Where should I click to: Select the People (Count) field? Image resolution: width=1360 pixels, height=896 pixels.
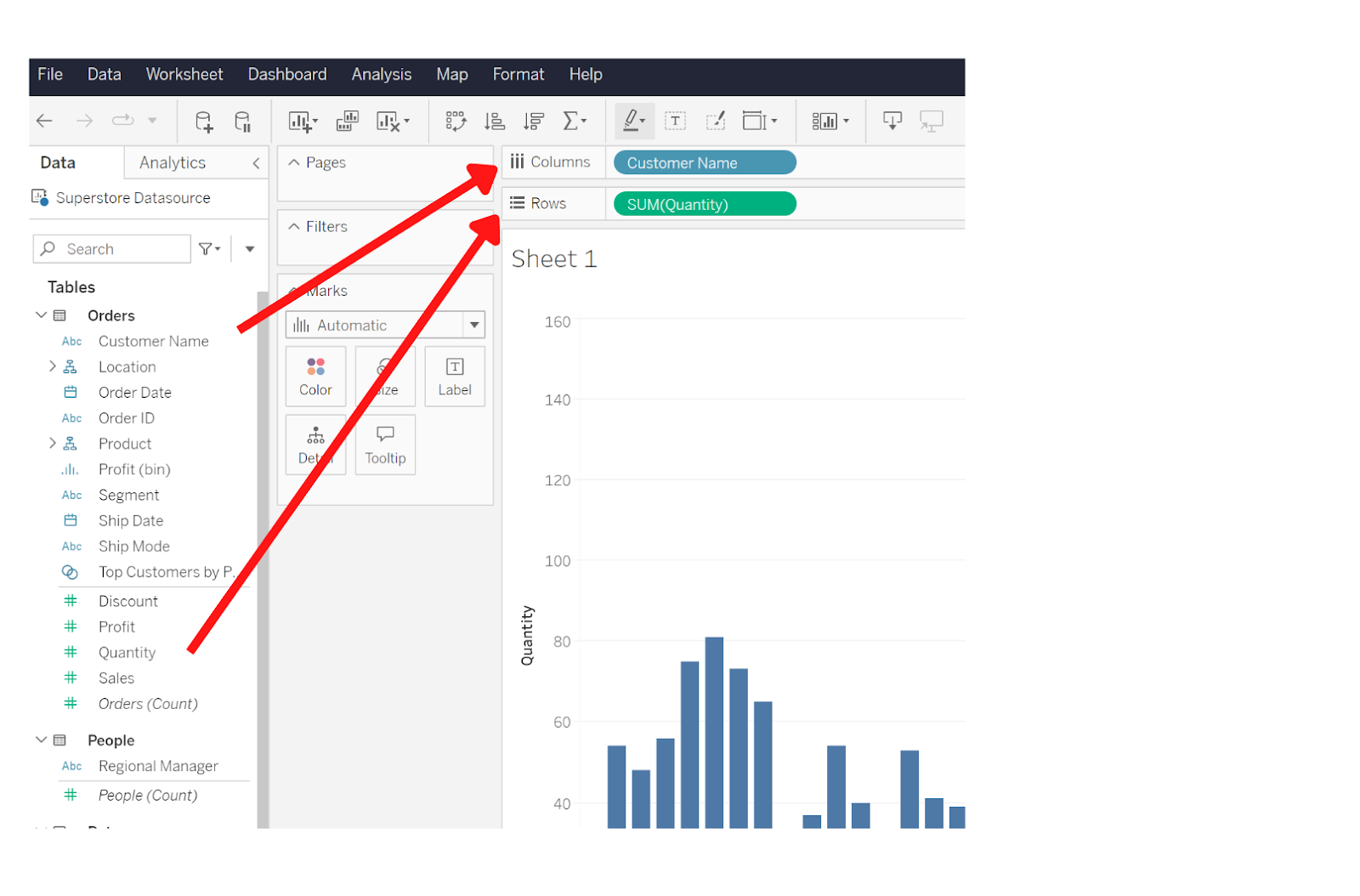[148, 796]
